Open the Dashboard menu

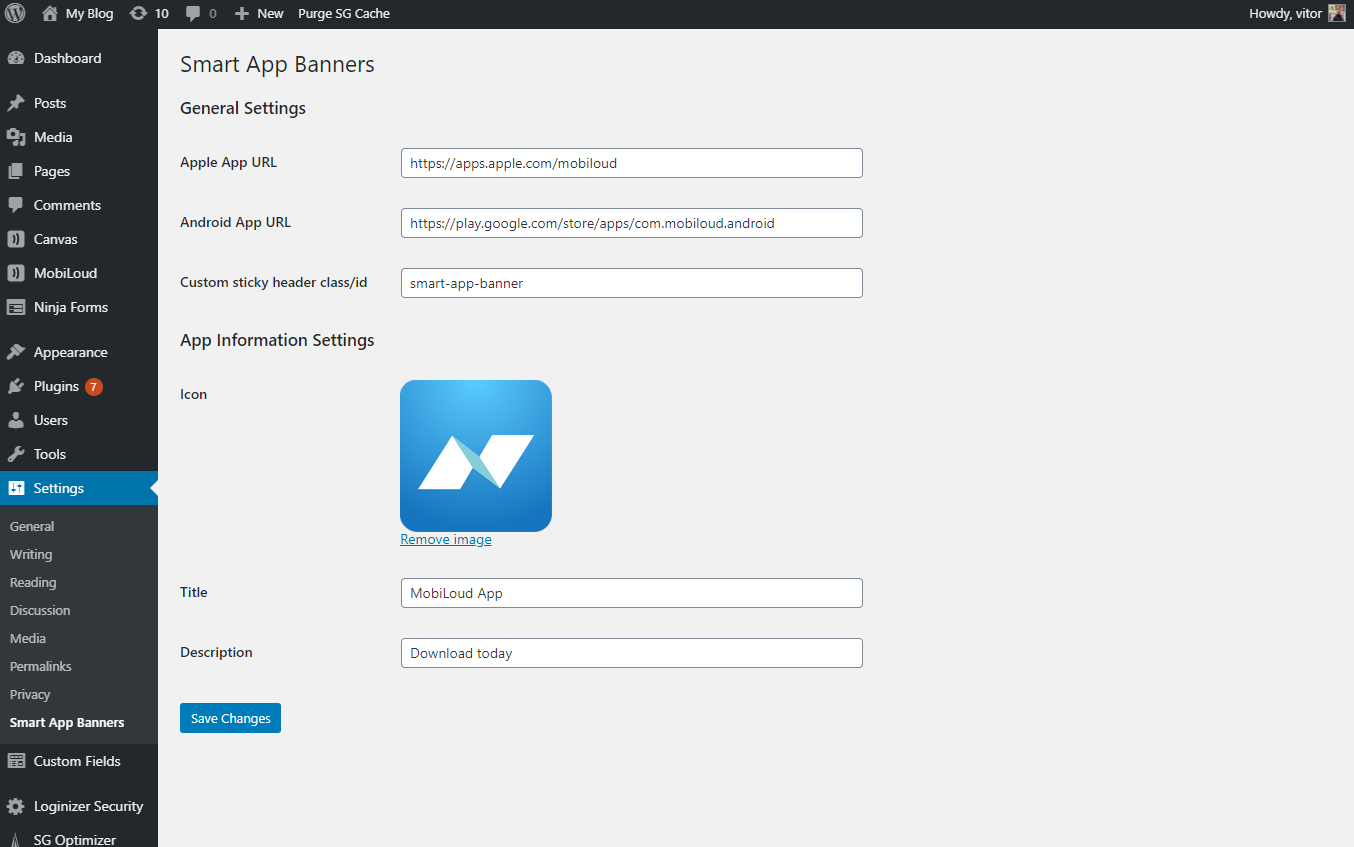79,58
